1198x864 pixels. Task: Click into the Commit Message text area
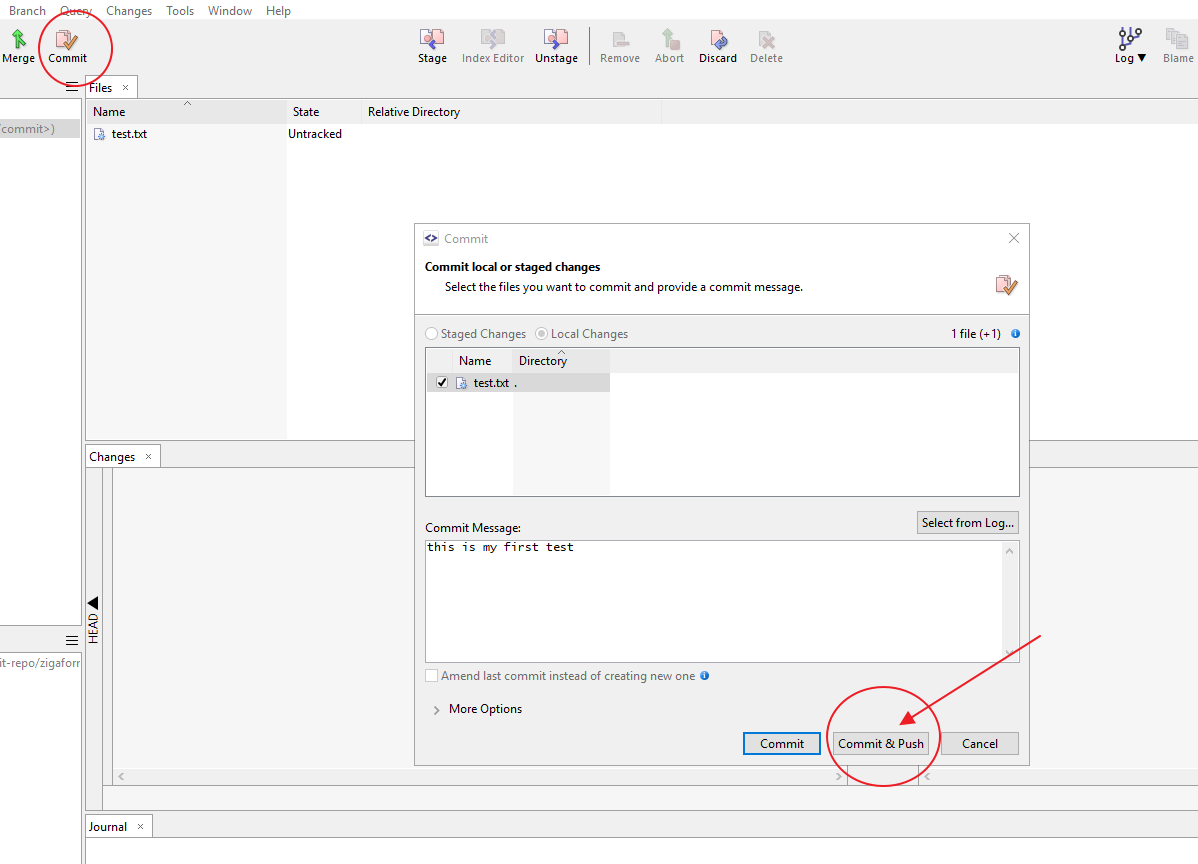coord(714,602)
